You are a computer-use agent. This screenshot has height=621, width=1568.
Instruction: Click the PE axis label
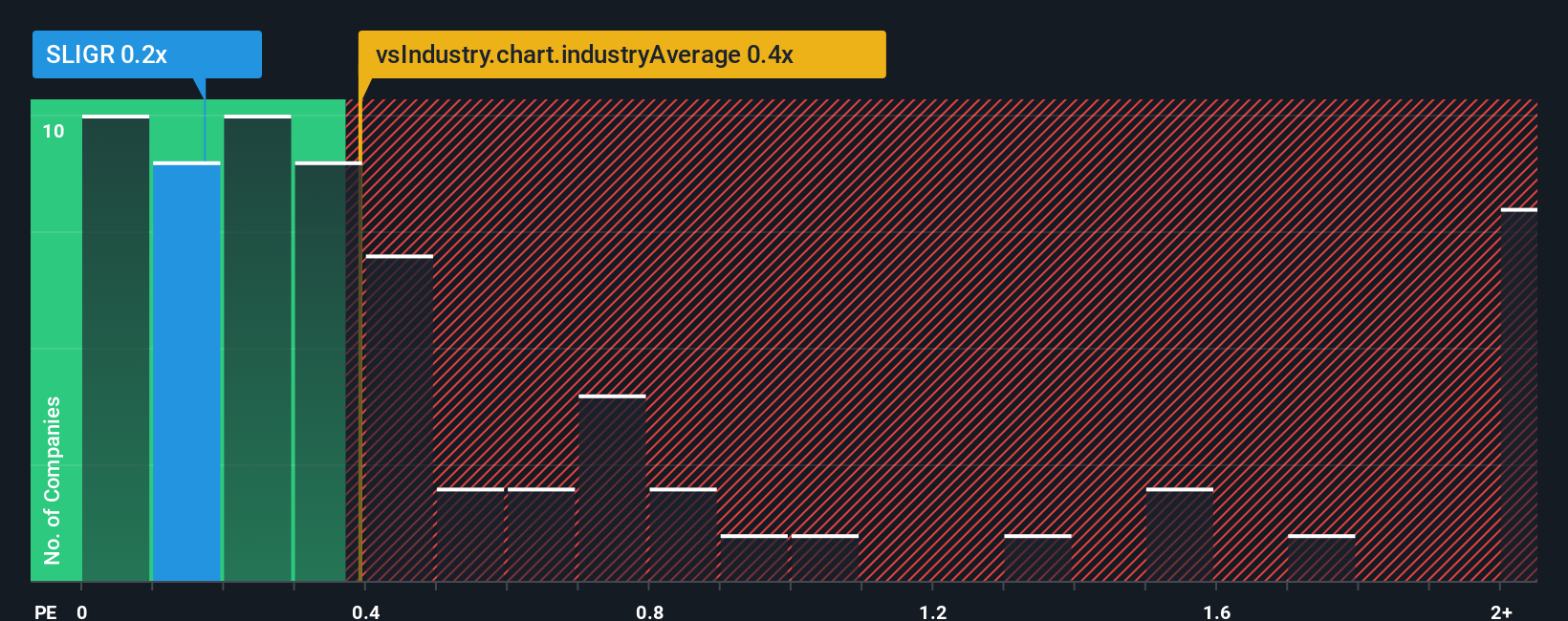[x=46, y=611]
